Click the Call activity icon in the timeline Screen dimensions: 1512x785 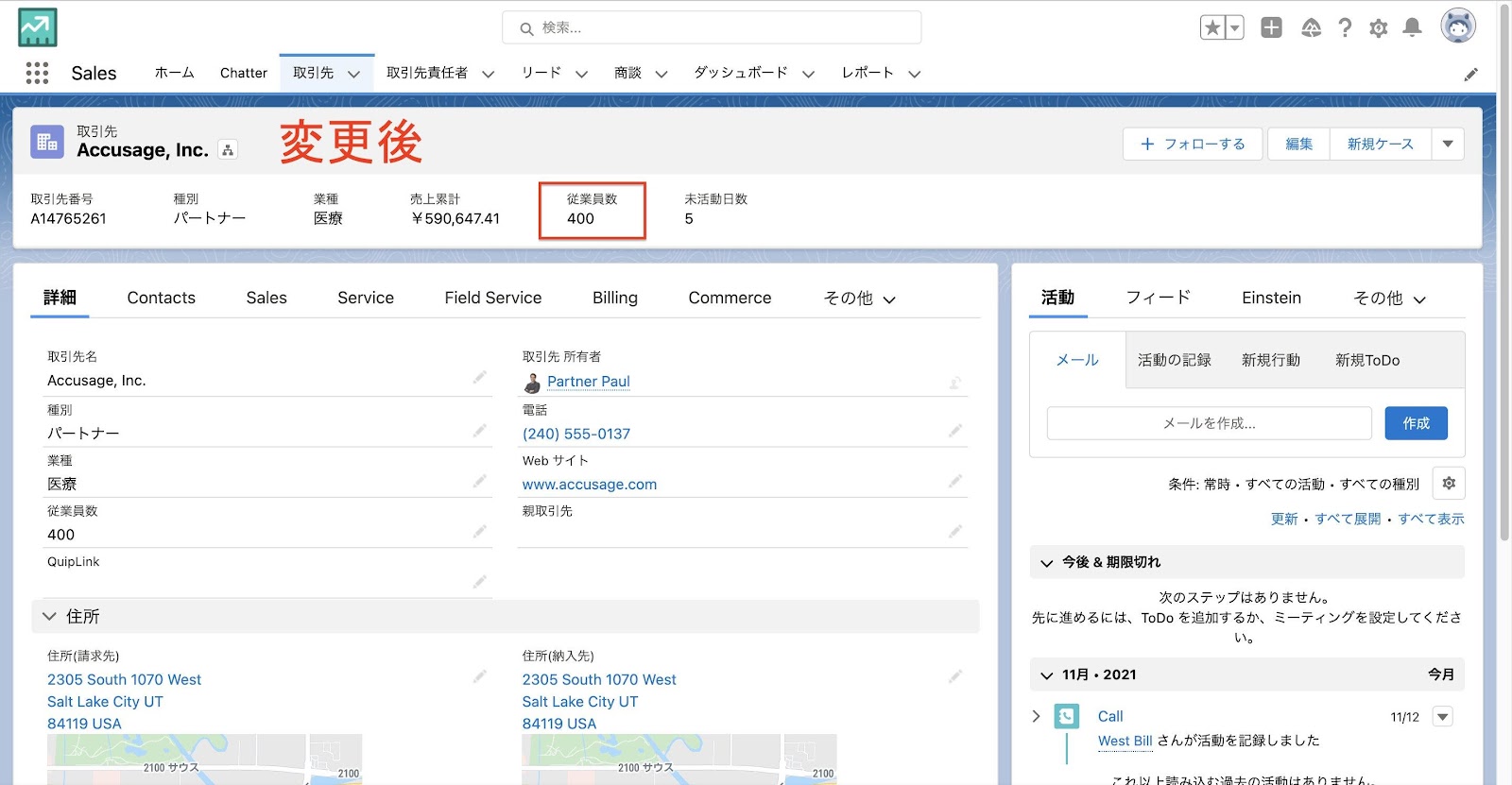click(1067, 716)
